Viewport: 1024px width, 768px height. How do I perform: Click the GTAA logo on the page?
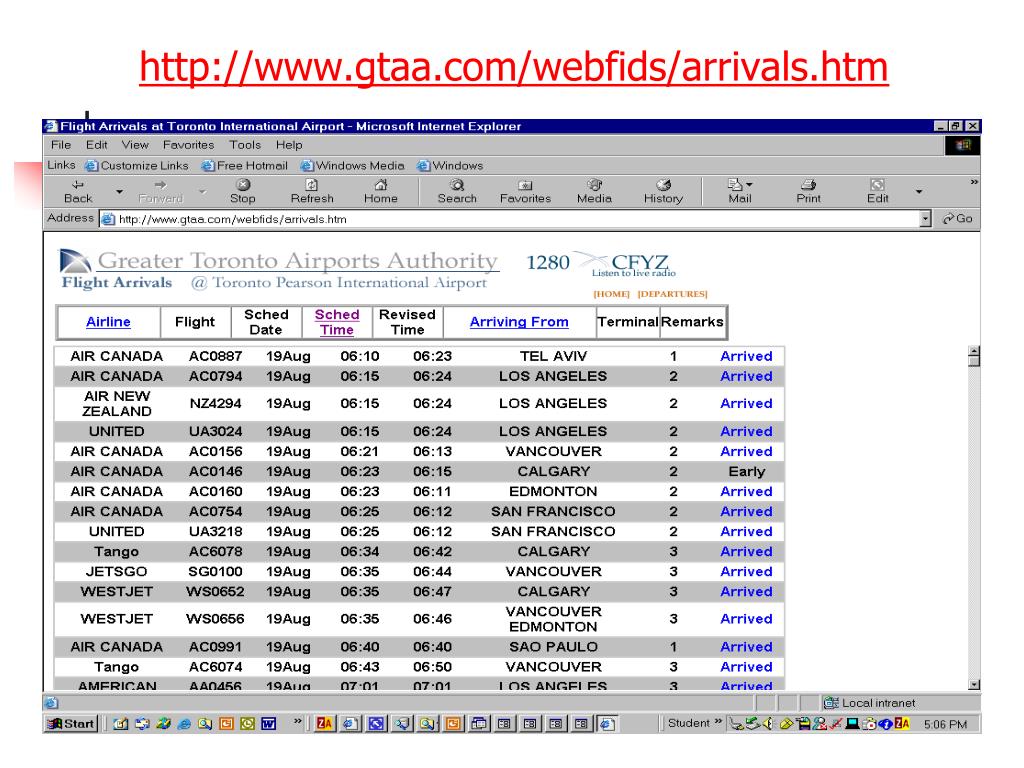pyautogui.click(x=75, y=261)
